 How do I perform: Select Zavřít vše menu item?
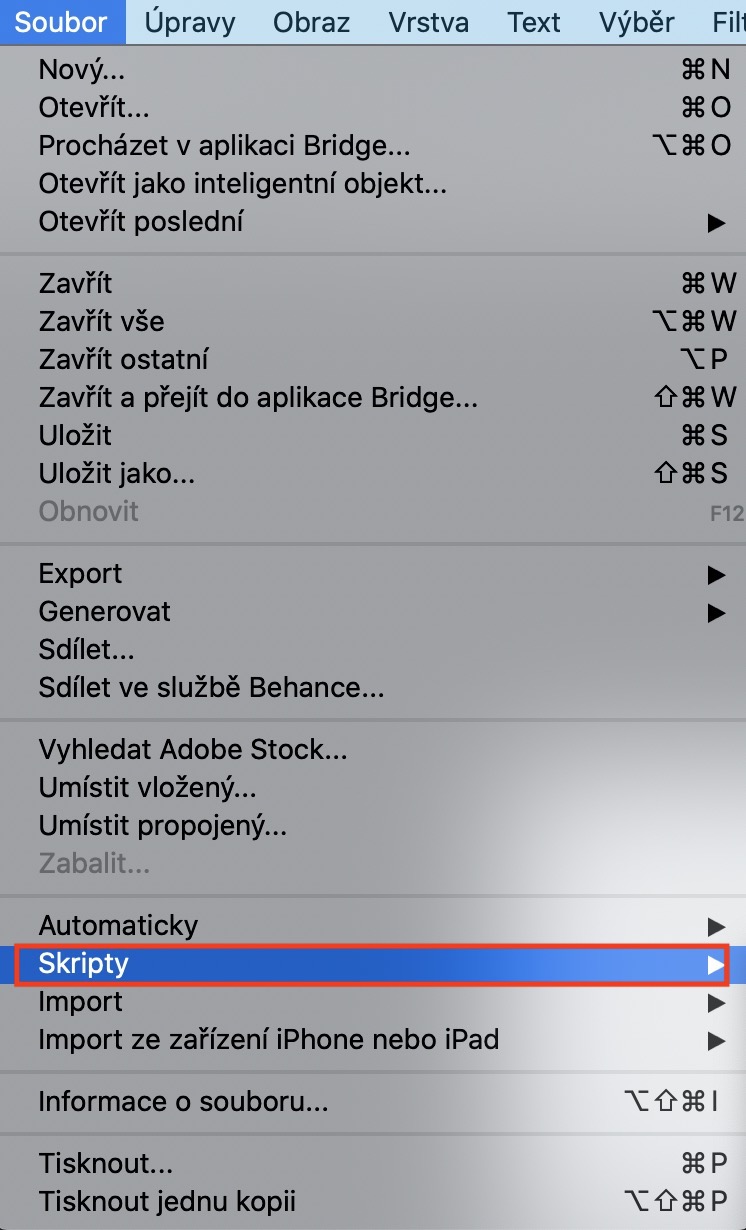(101, 322)
